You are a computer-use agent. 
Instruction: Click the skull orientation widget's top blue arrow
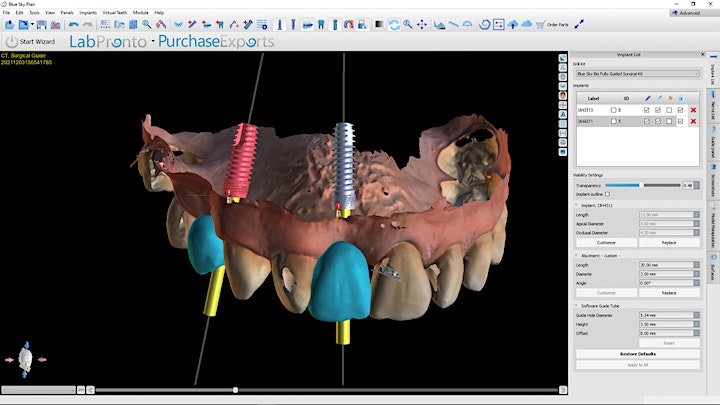coord(26,345)
